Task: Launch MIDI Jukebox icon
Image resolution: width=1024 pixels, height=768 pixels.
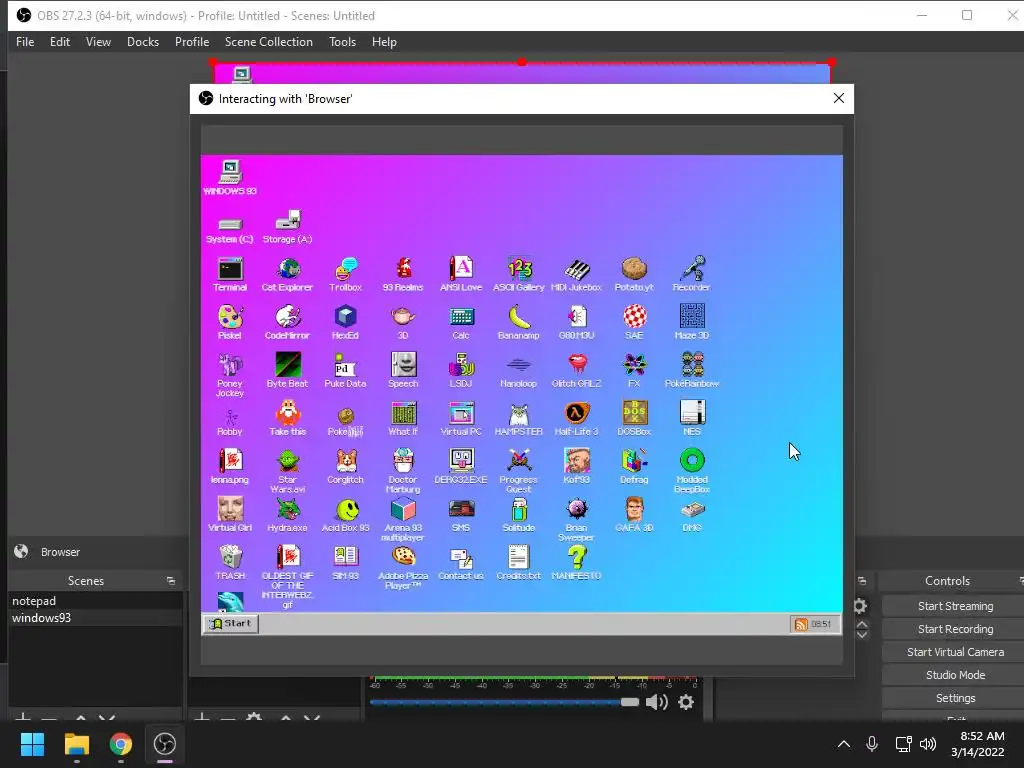Action: coord(577,274)
